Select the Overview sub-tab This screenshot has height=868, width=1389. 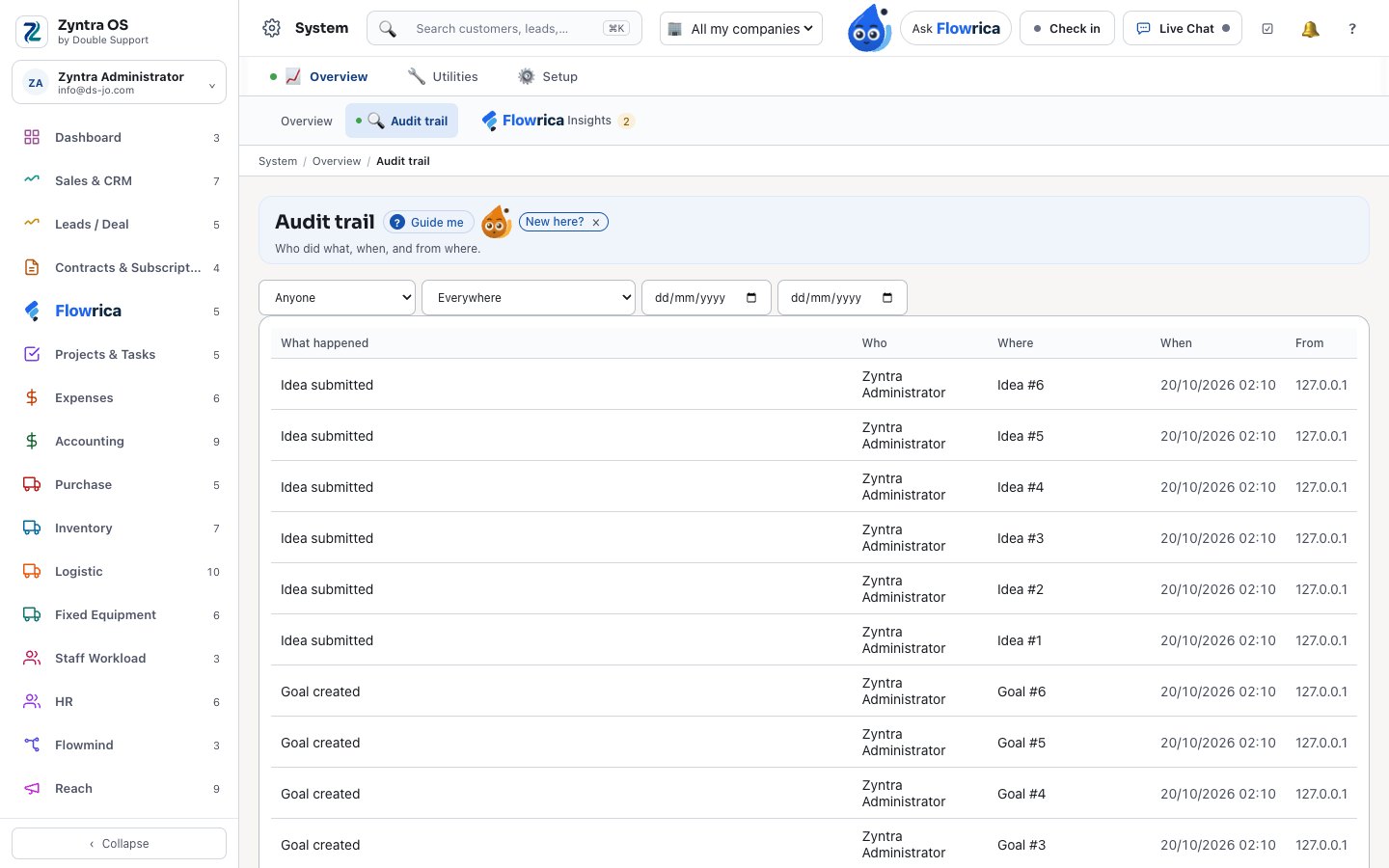pyautogui.click(x=307, y=122)
